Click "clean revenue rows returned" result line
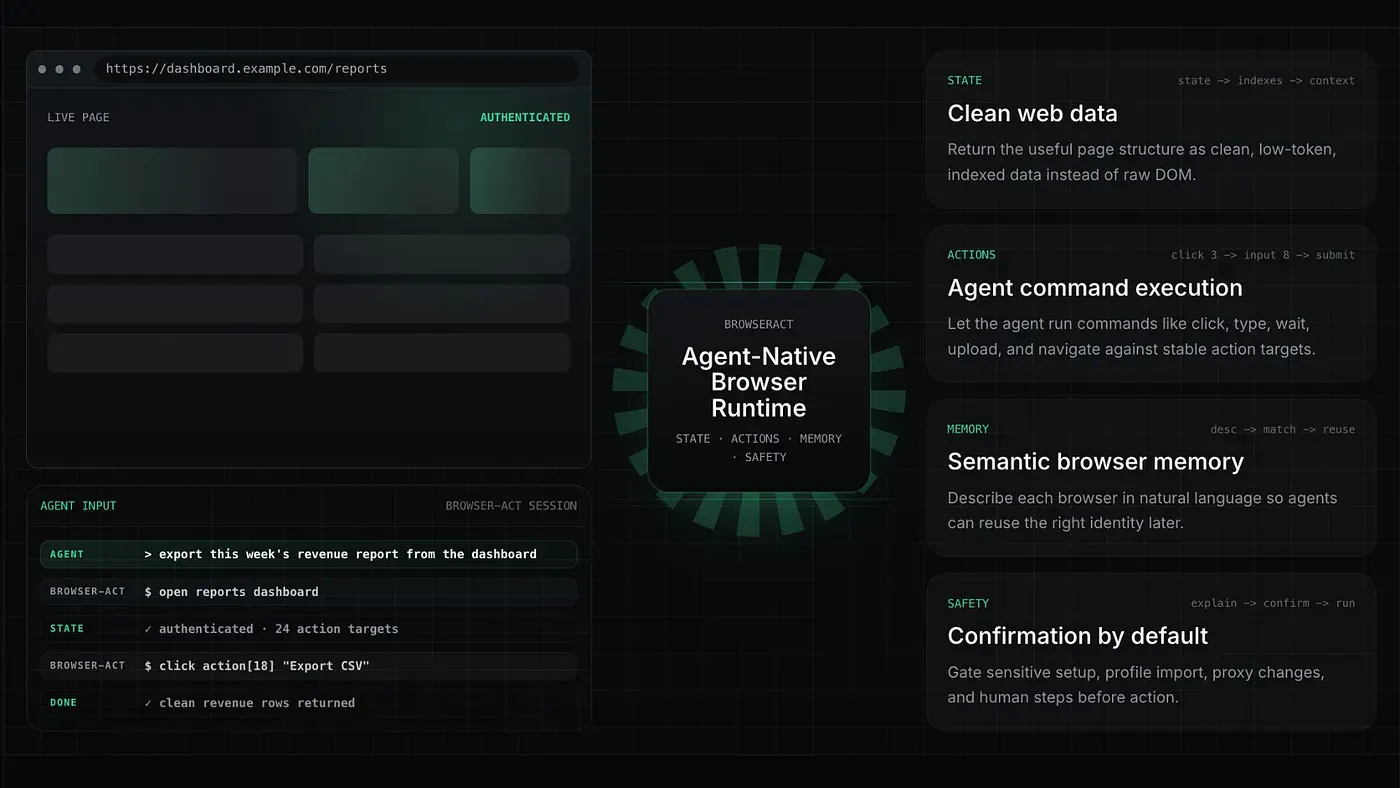The image size is (1400, 788). coord(249,703)
